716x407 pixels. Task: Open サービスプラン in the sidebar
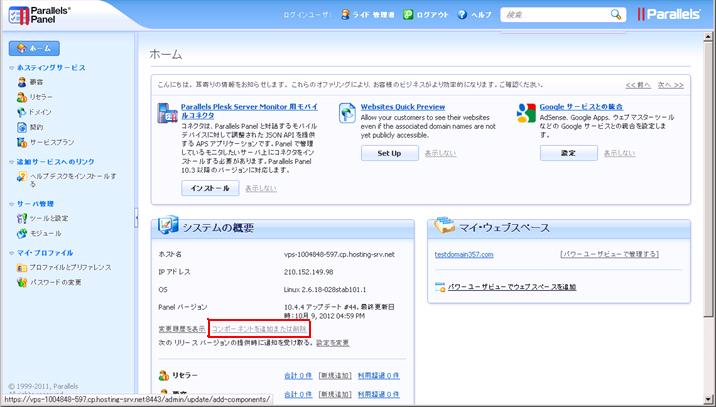click(x=52, y=143)
